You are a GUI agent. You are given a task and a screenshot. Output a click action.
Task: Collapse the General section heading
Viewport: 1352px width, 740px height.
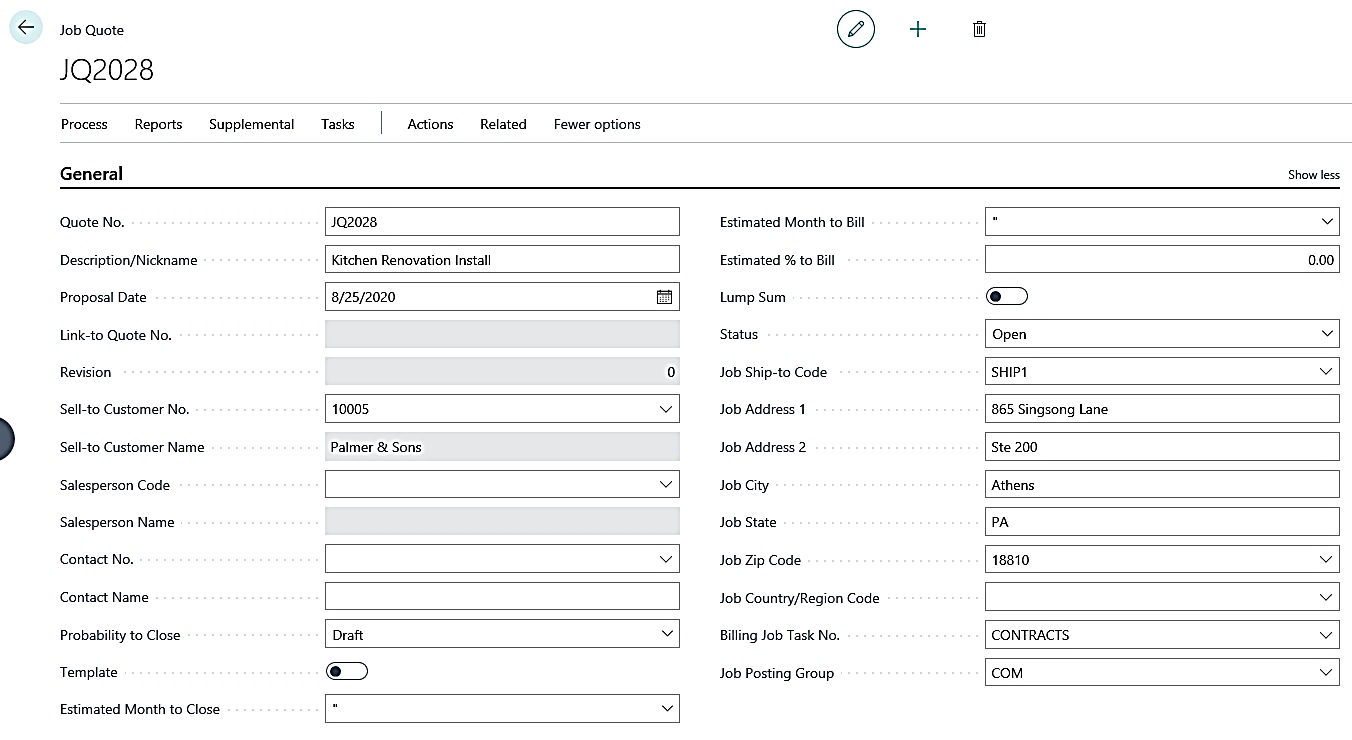[x=91, y=174]
